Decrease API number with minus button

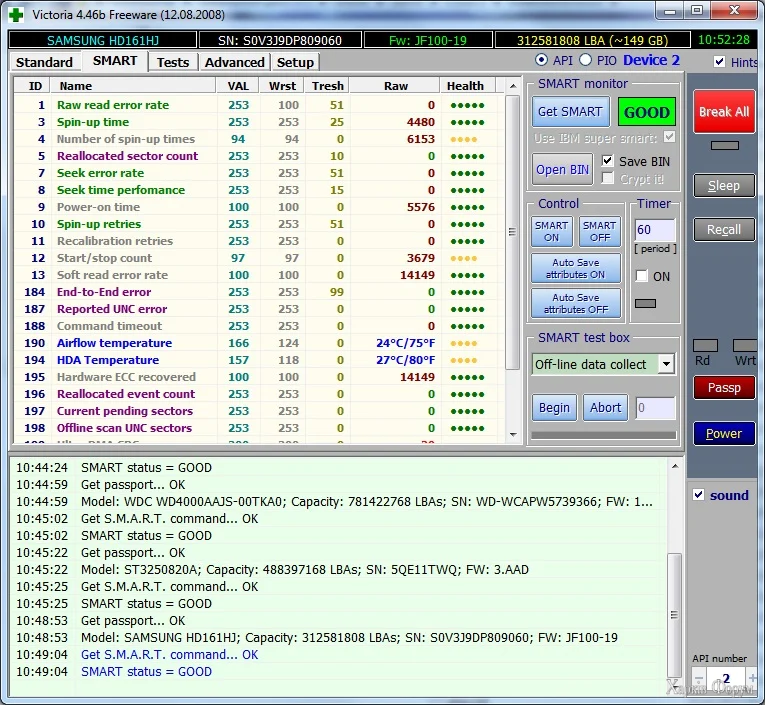(697, 680)
